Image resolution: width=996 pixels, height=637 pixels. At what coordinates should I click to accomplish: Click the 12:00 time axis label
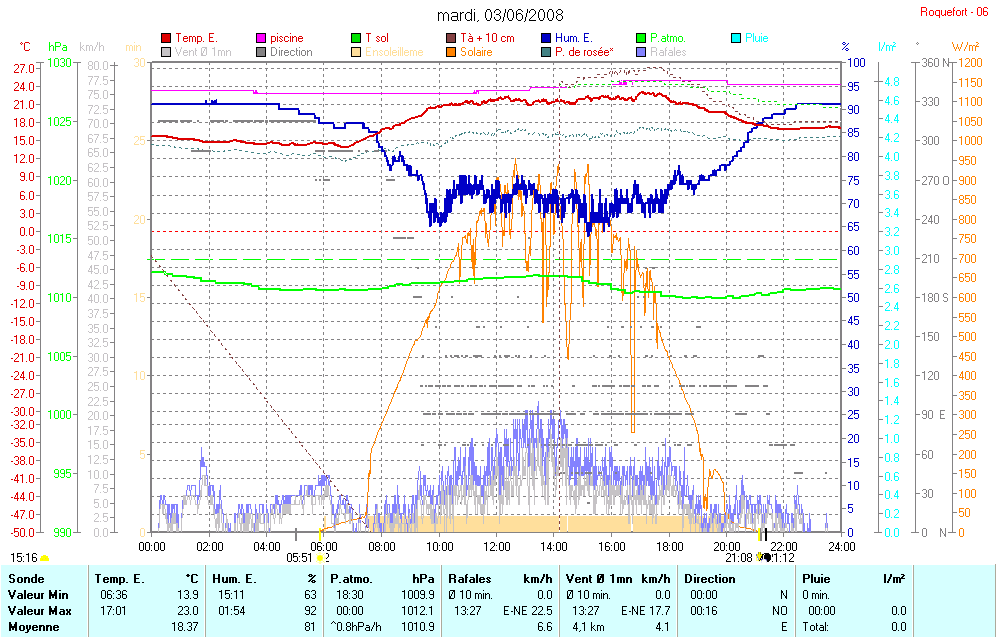496,547
